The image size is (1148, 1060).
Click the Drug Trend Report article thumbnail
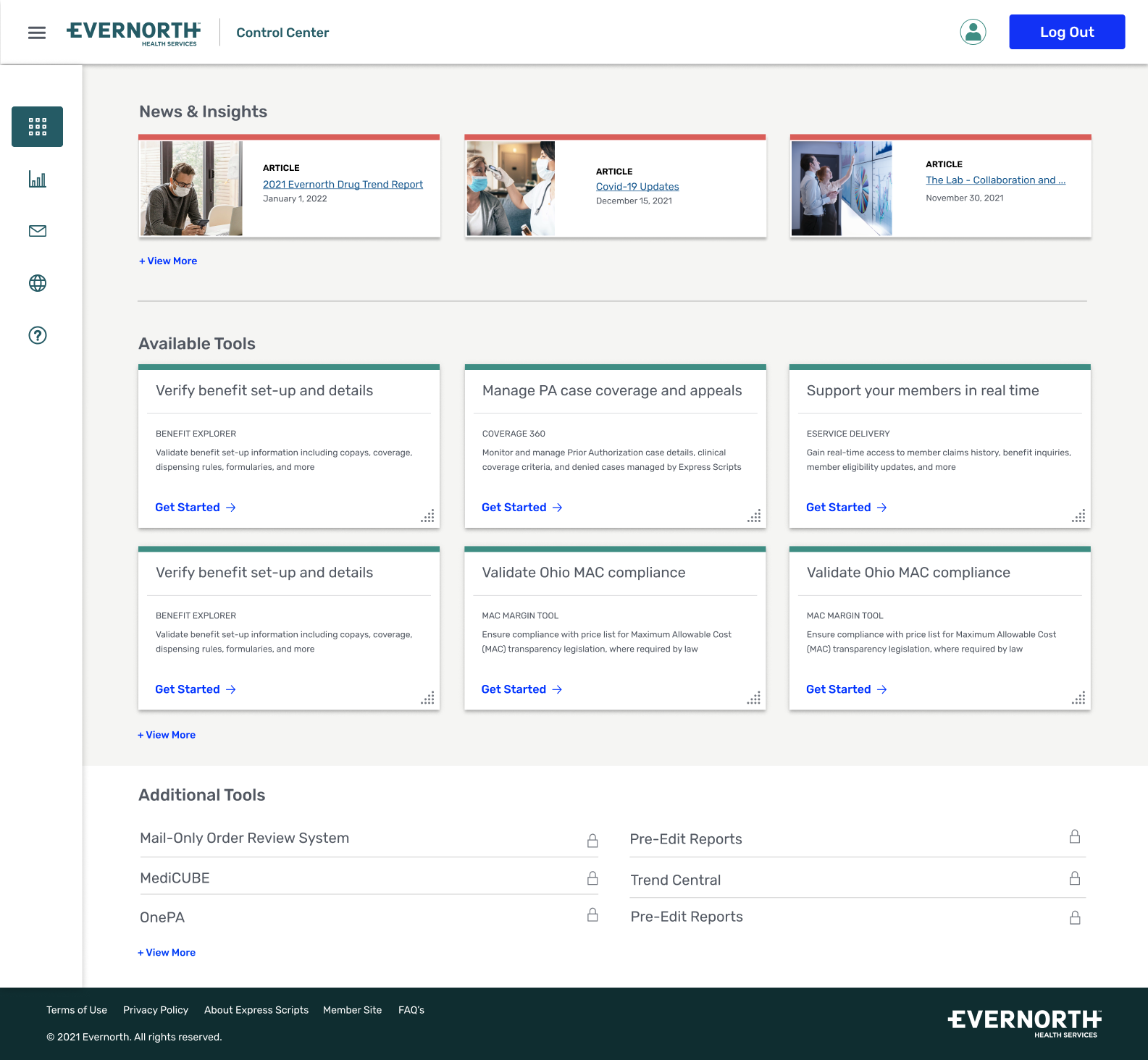coord(191,188)
